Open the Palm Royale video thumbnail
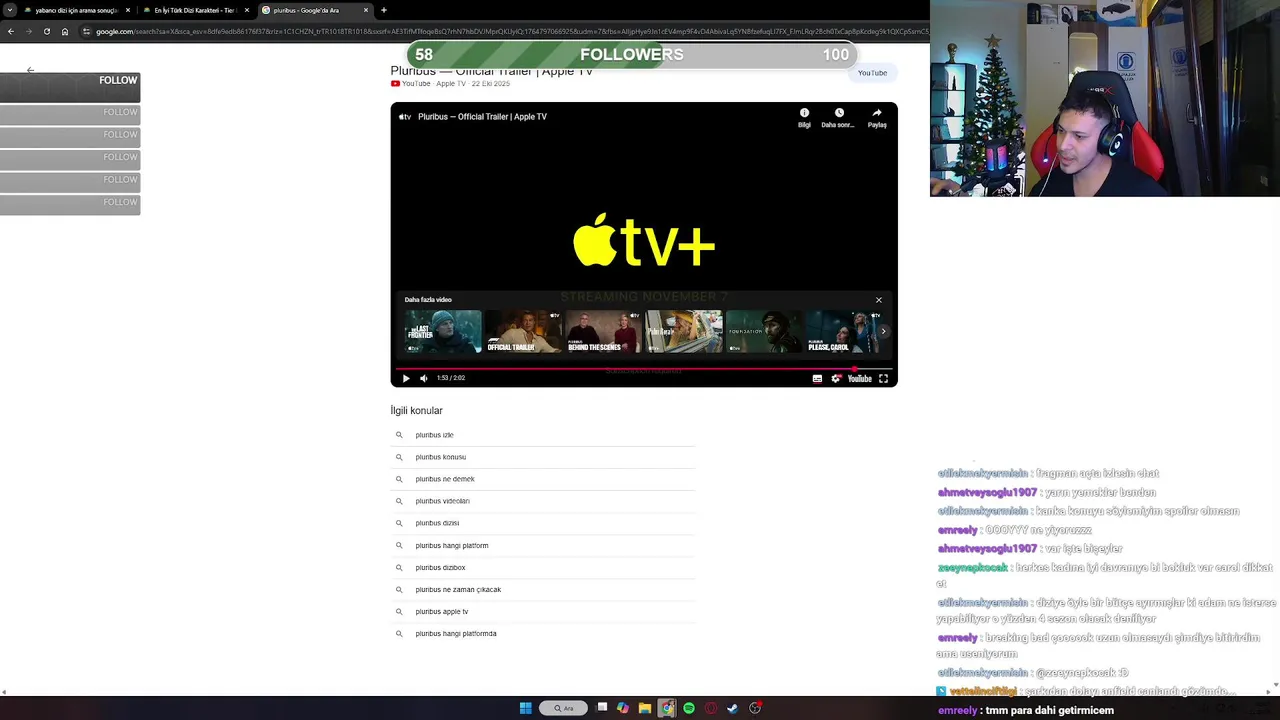 pos(683,331)
